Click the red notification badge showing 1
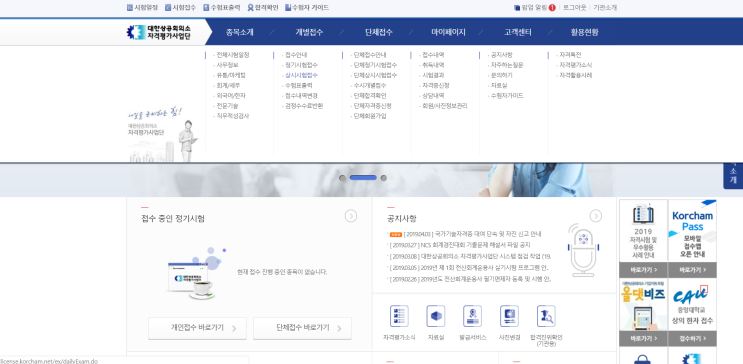Viewport: 743px width, 364px height. (x=552, y=8)
